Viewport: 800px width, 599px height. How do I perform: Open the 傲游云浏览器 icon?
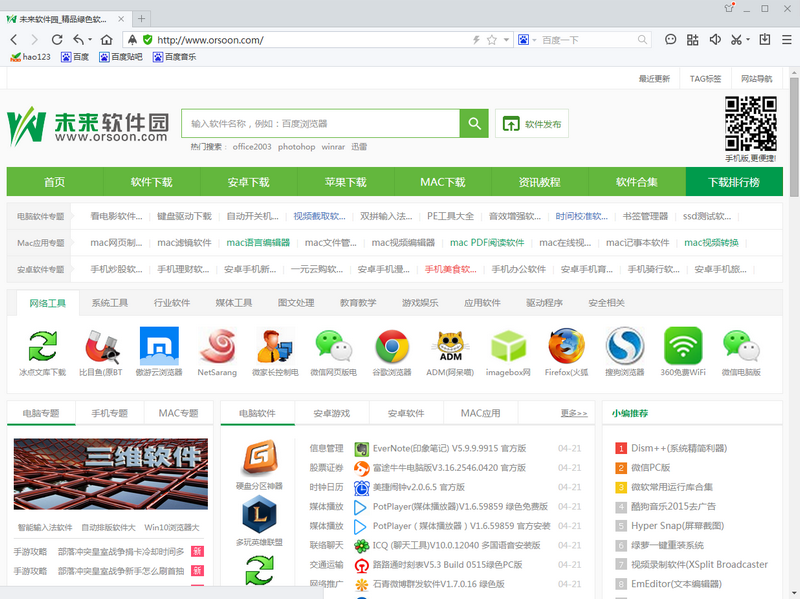[159, 346]
